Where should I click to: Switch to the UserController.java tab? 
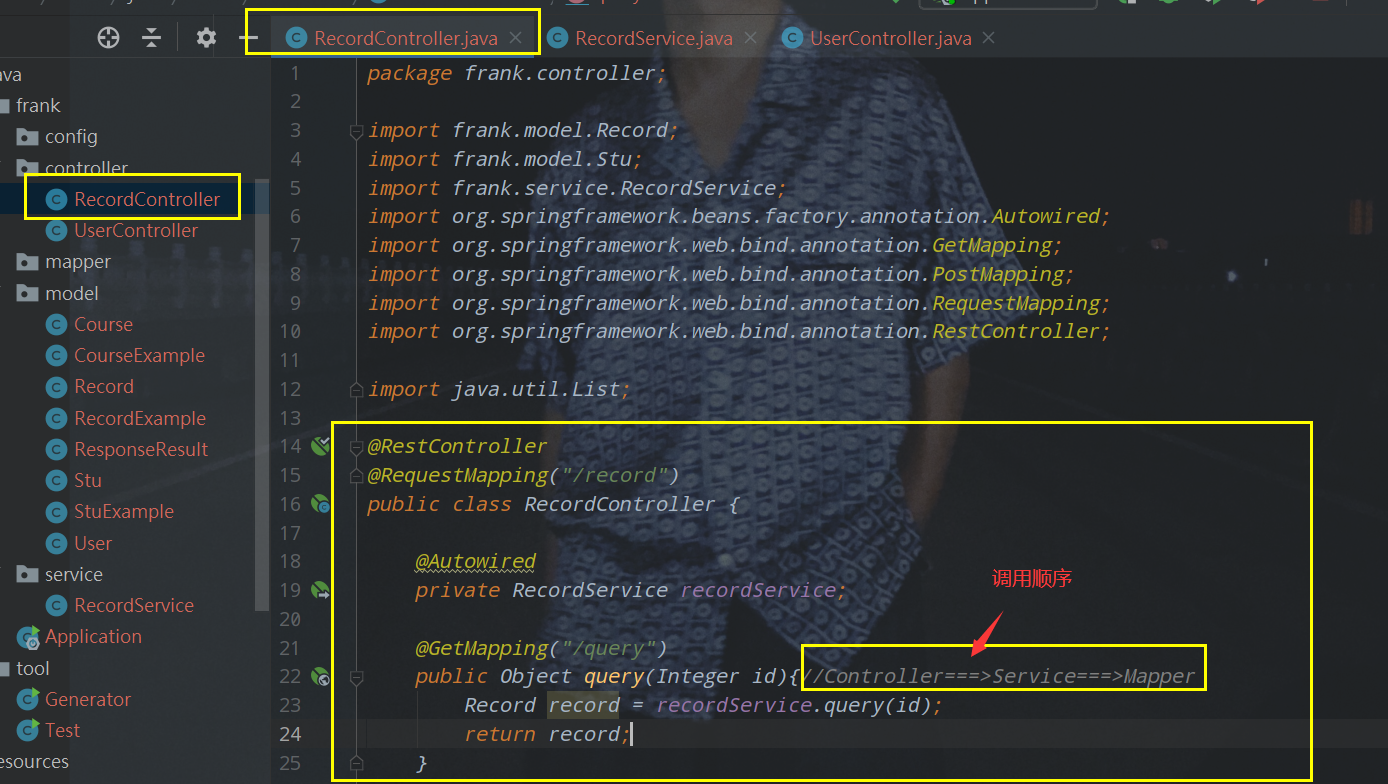(890, 39)
